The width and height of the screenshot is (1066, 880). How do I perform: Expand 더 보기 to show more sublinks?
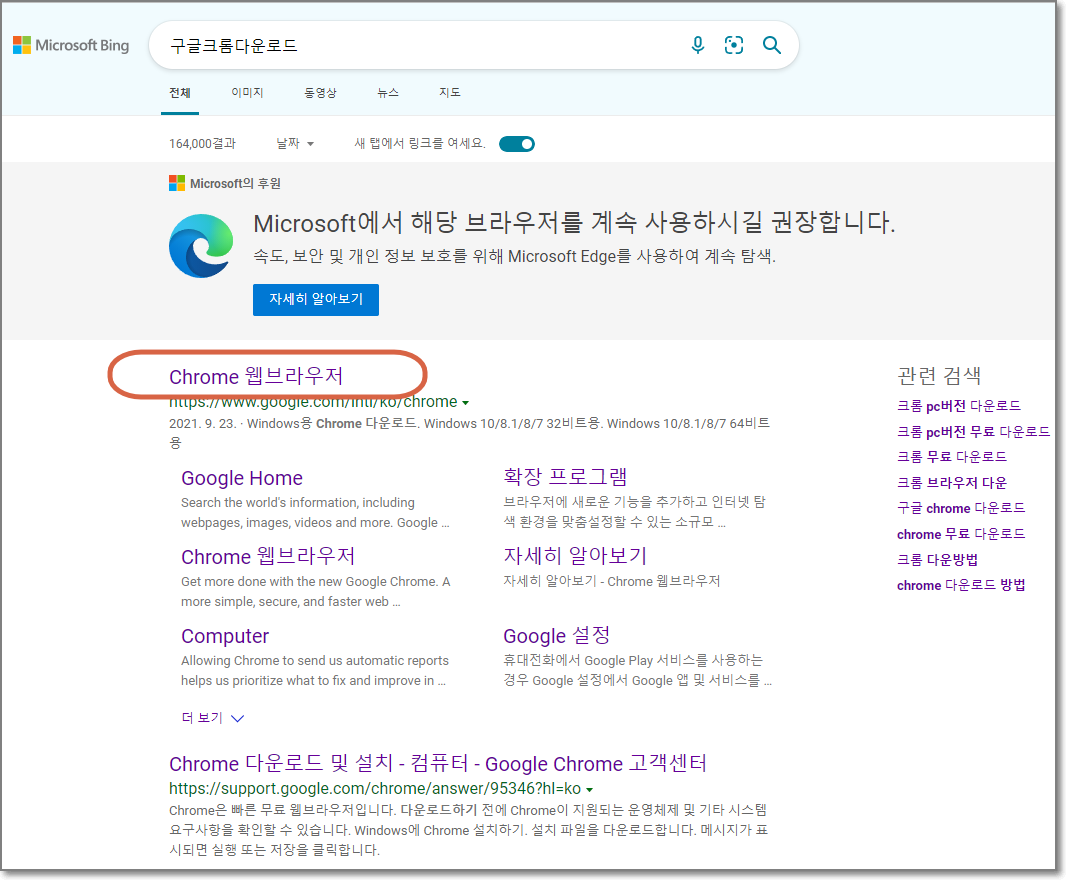coord(213,717)
